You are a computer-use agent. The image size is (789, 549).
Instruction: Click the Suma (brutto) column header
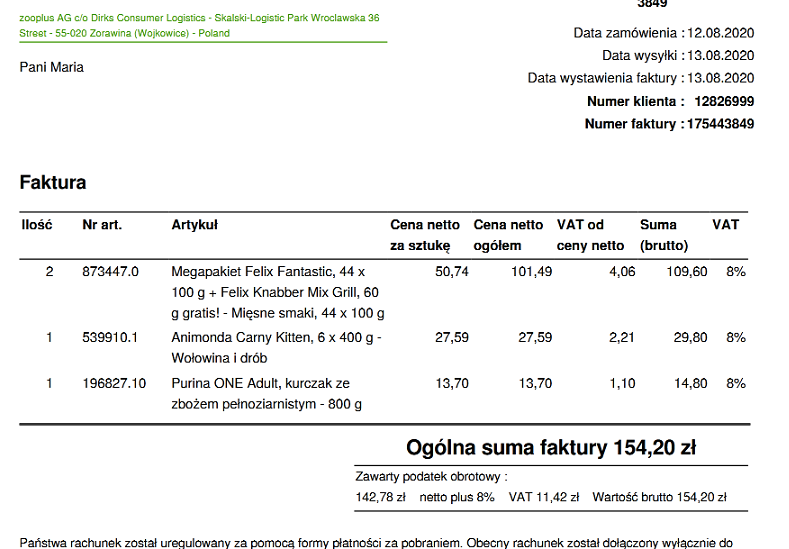[664, 235]
